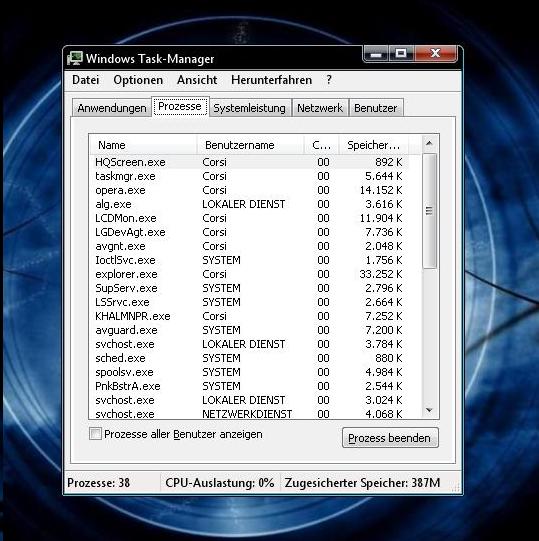539x541 pixels.
Task: Expand the Herunterfahren menu
Action: pyautogui.click(x=272, y=80)
